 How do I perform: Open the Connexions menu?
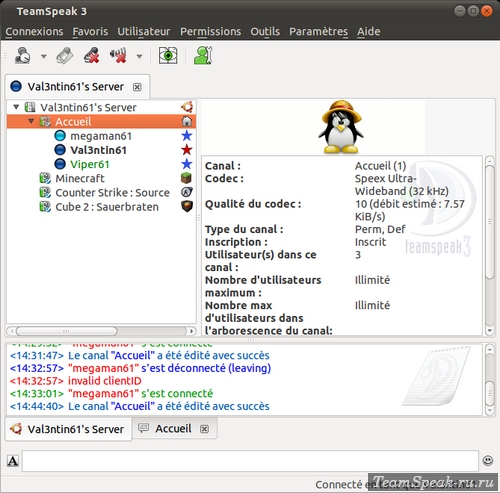(34, 31)
